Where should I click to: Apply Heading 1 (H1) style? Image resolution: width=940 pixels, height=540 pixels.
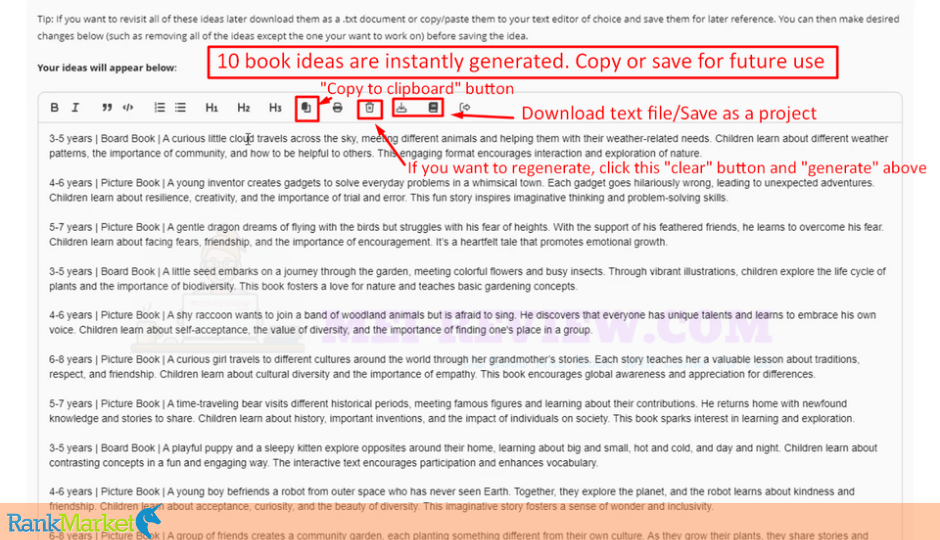point(212,108)
